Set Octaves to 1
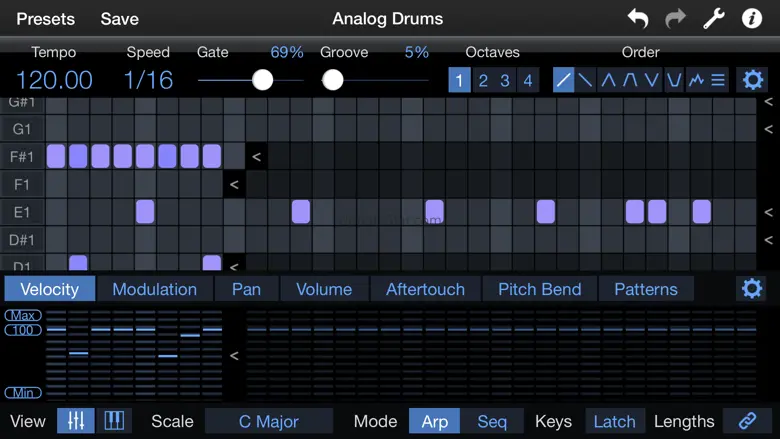This screenshot has width=780, height=439. pos(459,80)
